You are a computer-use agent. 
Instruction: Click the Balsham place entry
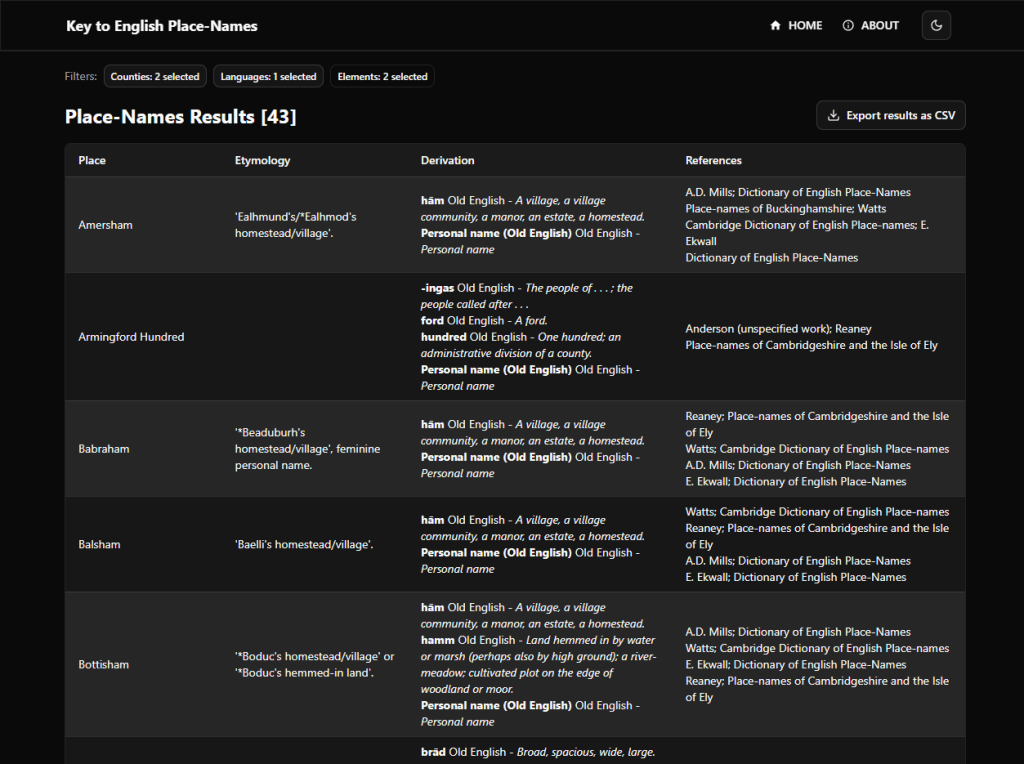99,545
